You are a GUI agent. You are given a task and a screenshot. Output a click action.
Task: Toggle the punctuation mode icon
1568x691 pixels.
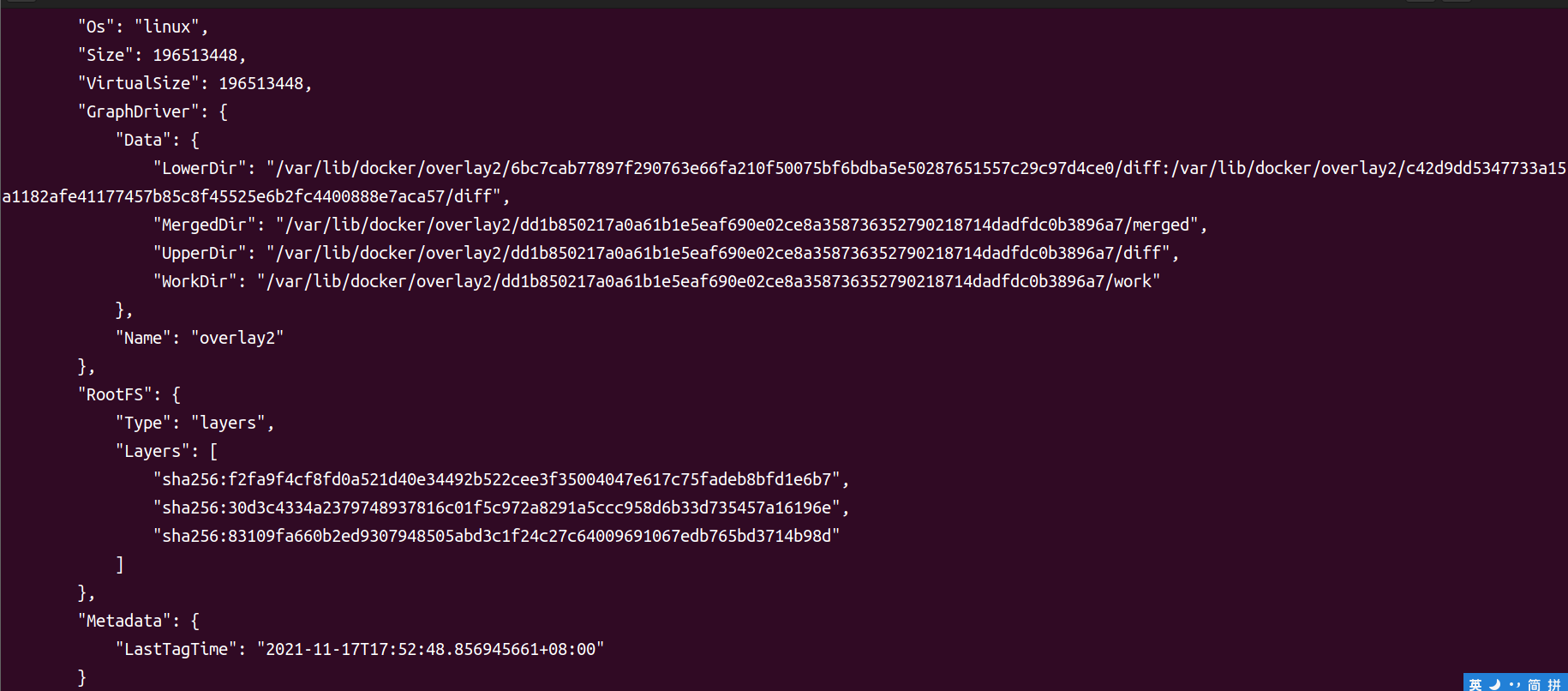click(x=1514, y=684)
